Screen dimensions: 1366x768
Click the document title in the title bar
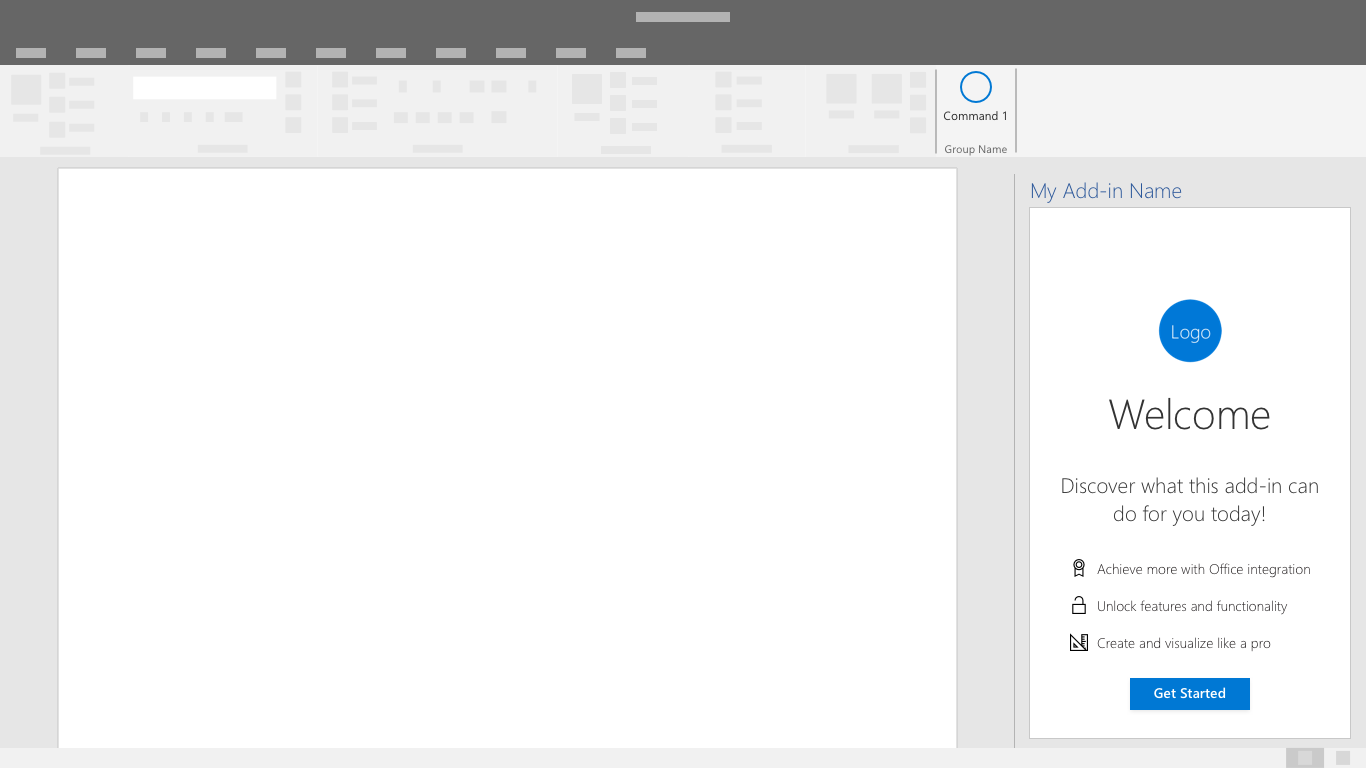click(683, 17)
